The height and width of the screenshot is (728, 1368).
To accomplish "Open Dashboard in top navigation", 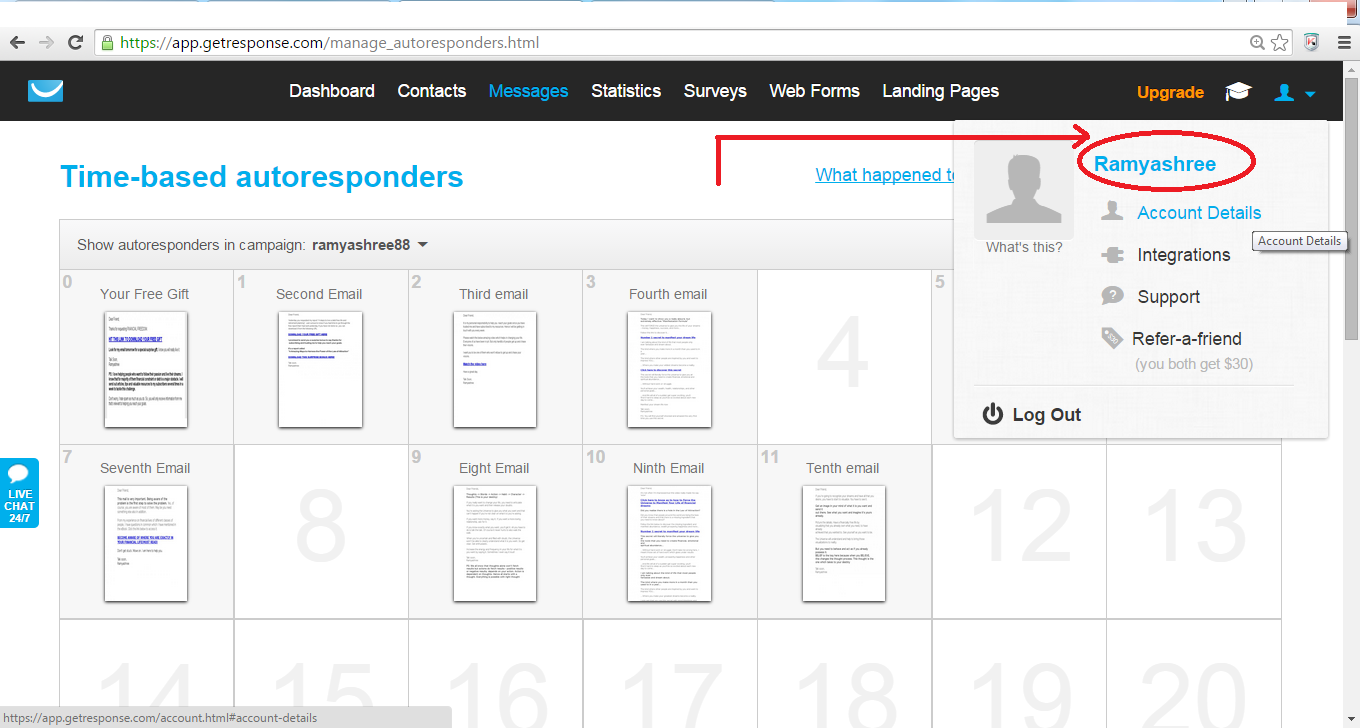I will coord(332,91).
